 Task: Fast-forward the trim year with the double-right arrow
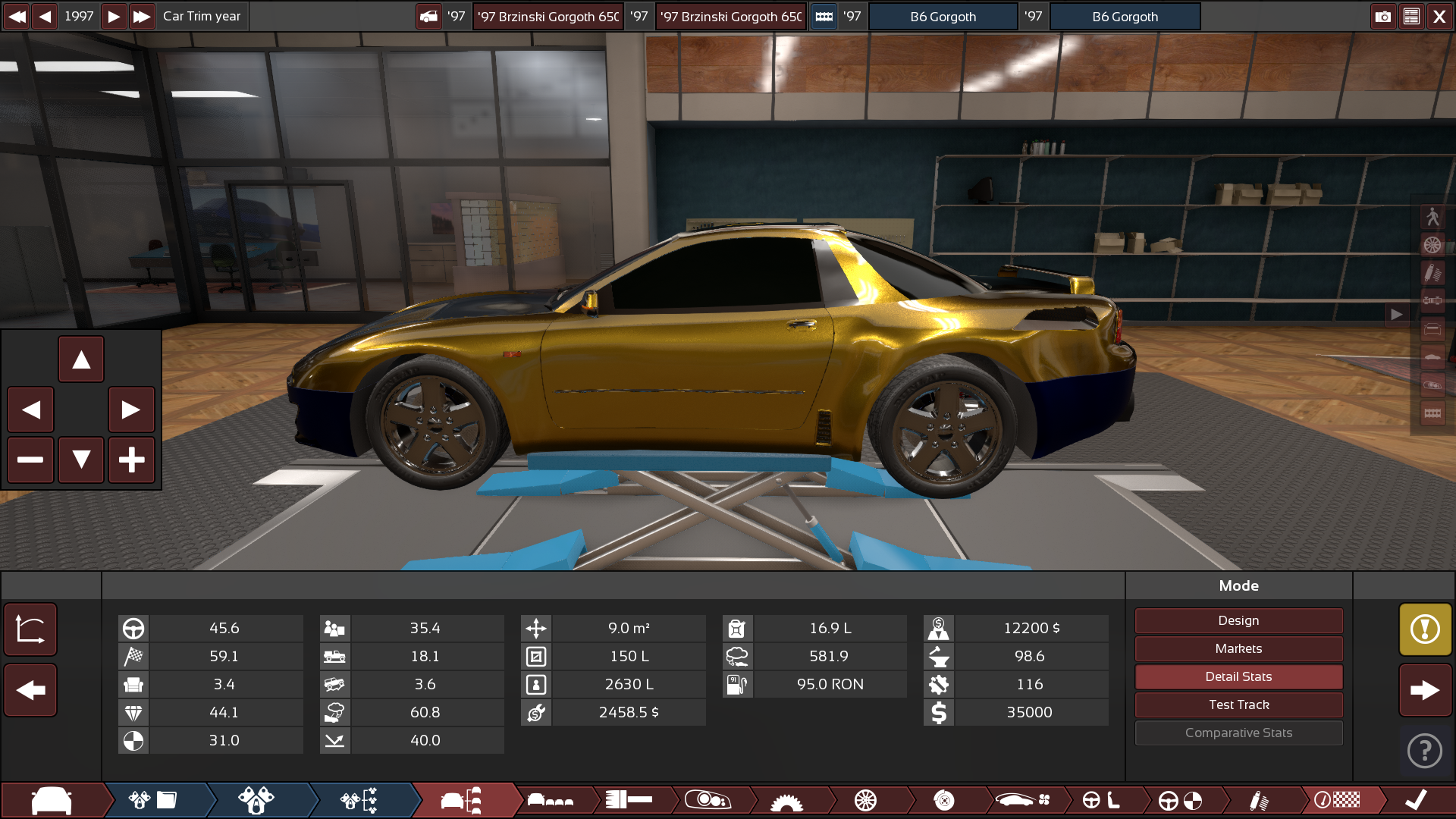coord(142,16)
